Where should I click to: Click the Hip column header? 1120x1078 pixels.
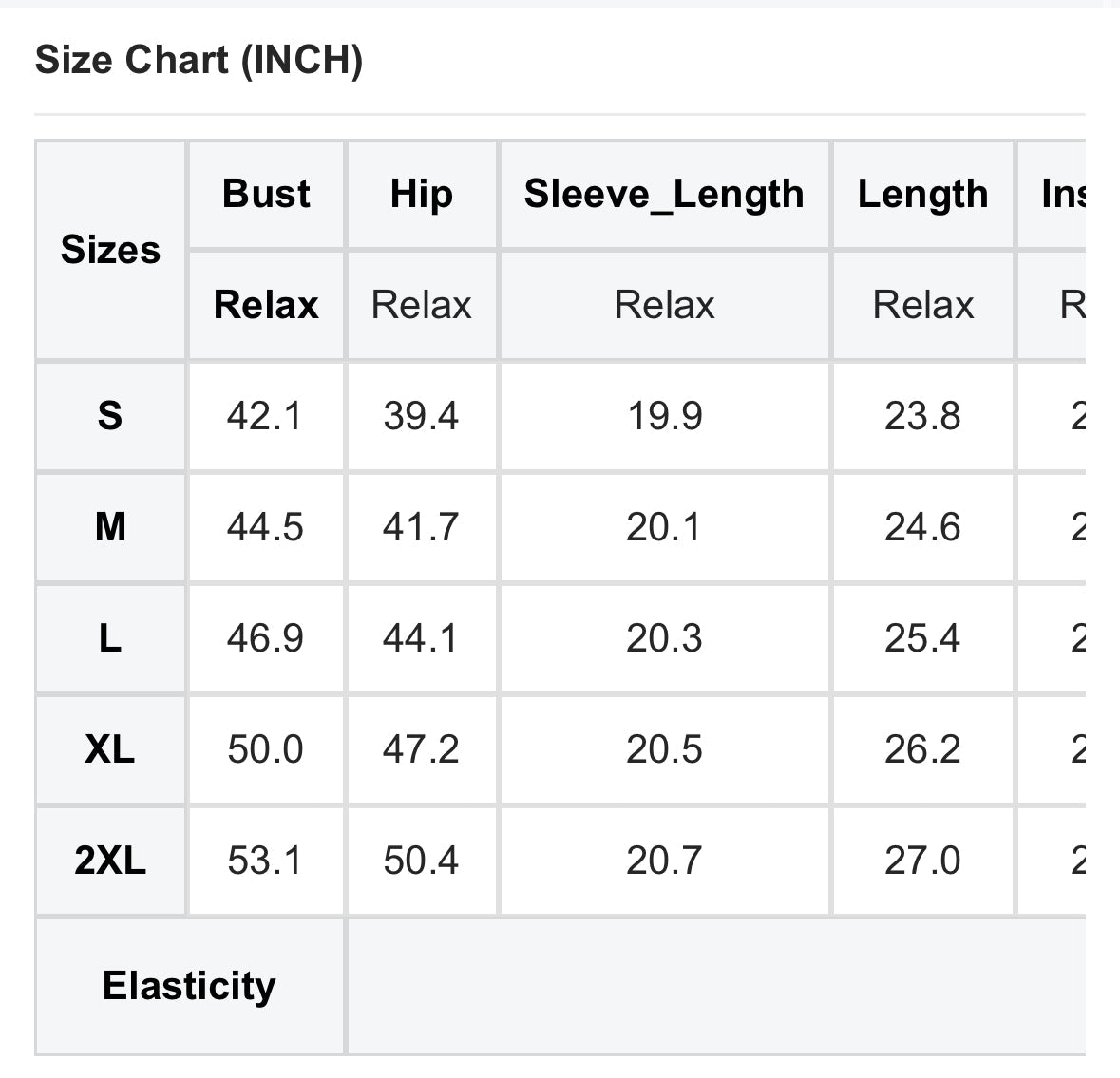pos(421,194)
